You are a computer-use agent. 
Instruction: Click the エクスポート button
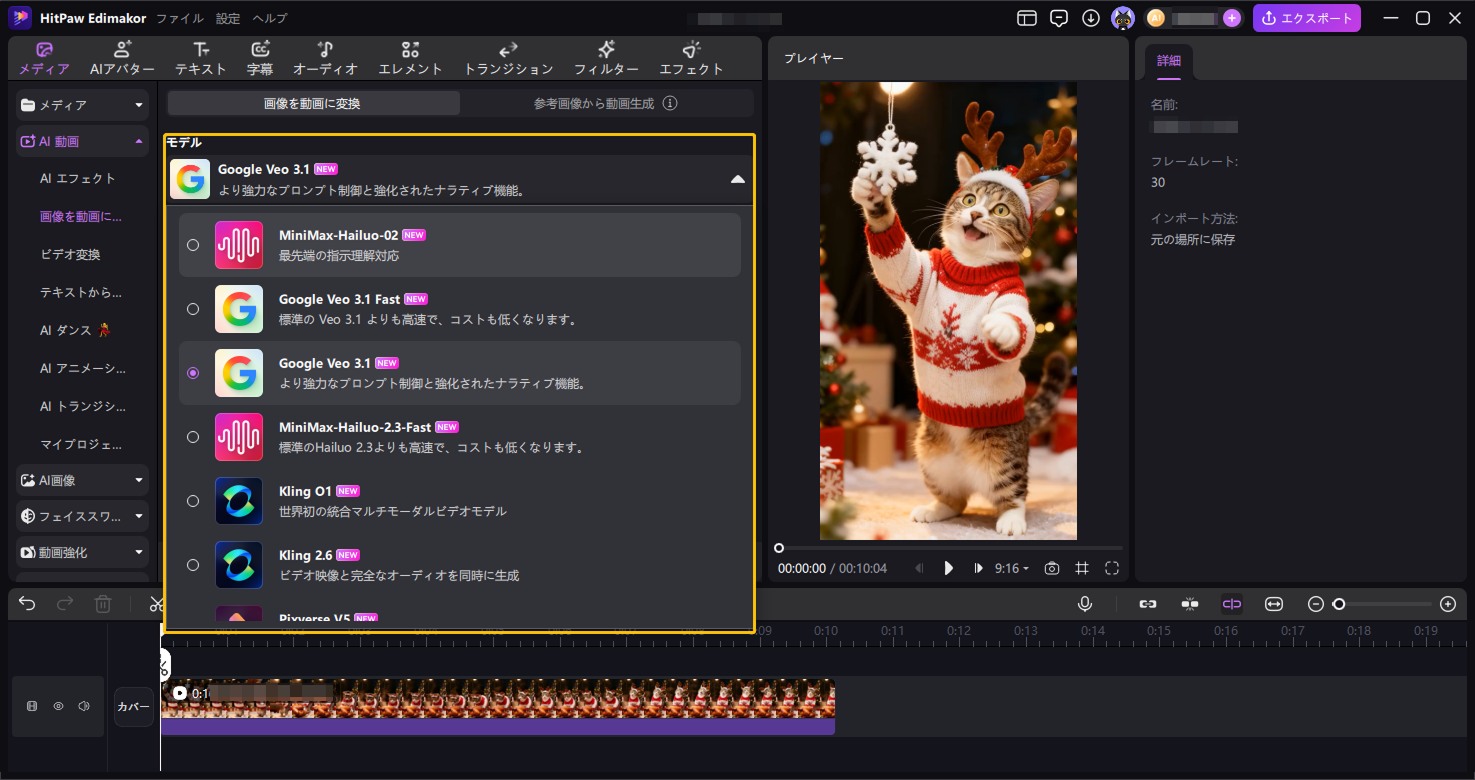coord(1306,17)
